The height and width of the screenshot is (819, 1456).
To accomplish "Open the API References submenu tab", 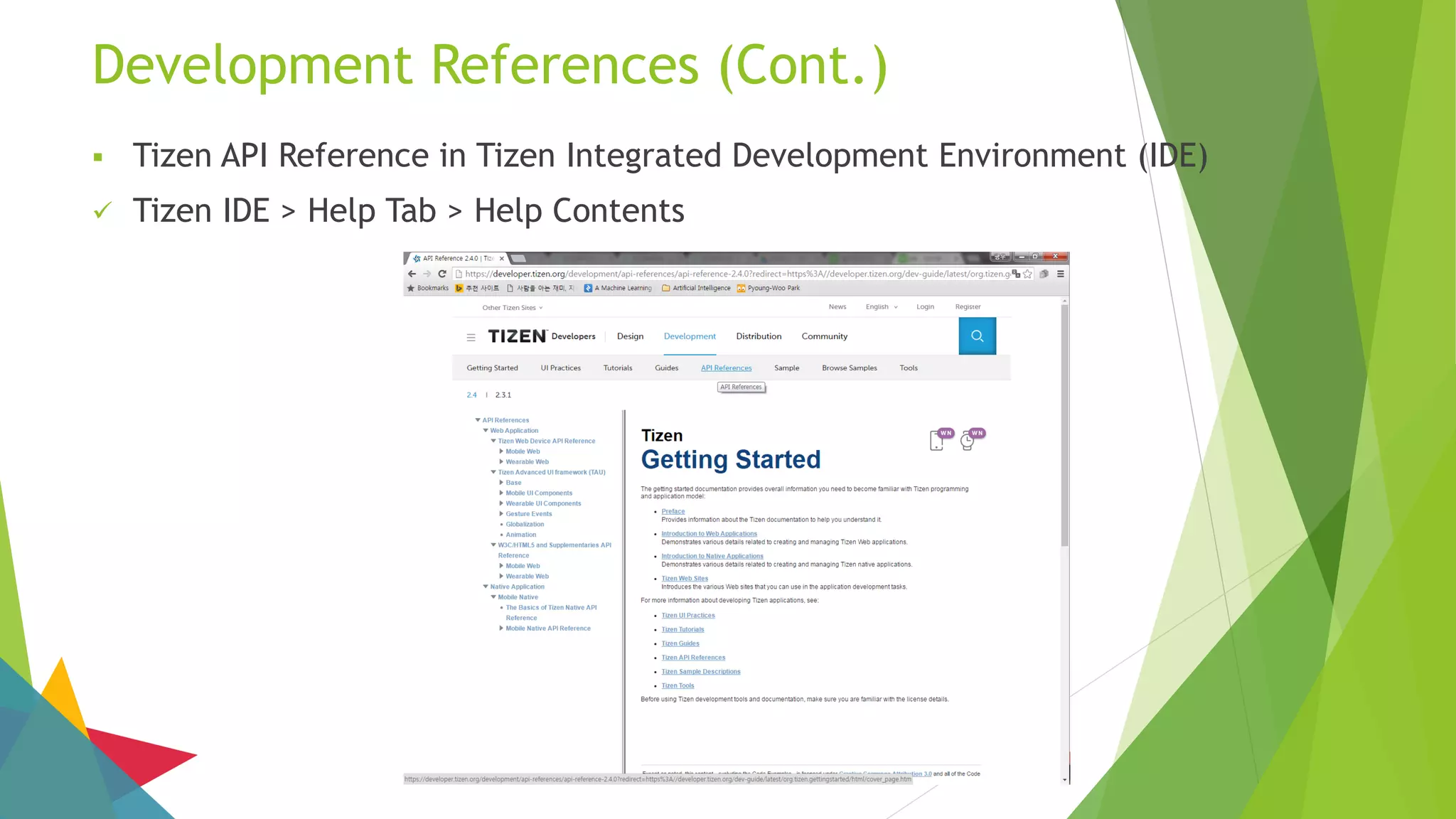I will [726, 368].
